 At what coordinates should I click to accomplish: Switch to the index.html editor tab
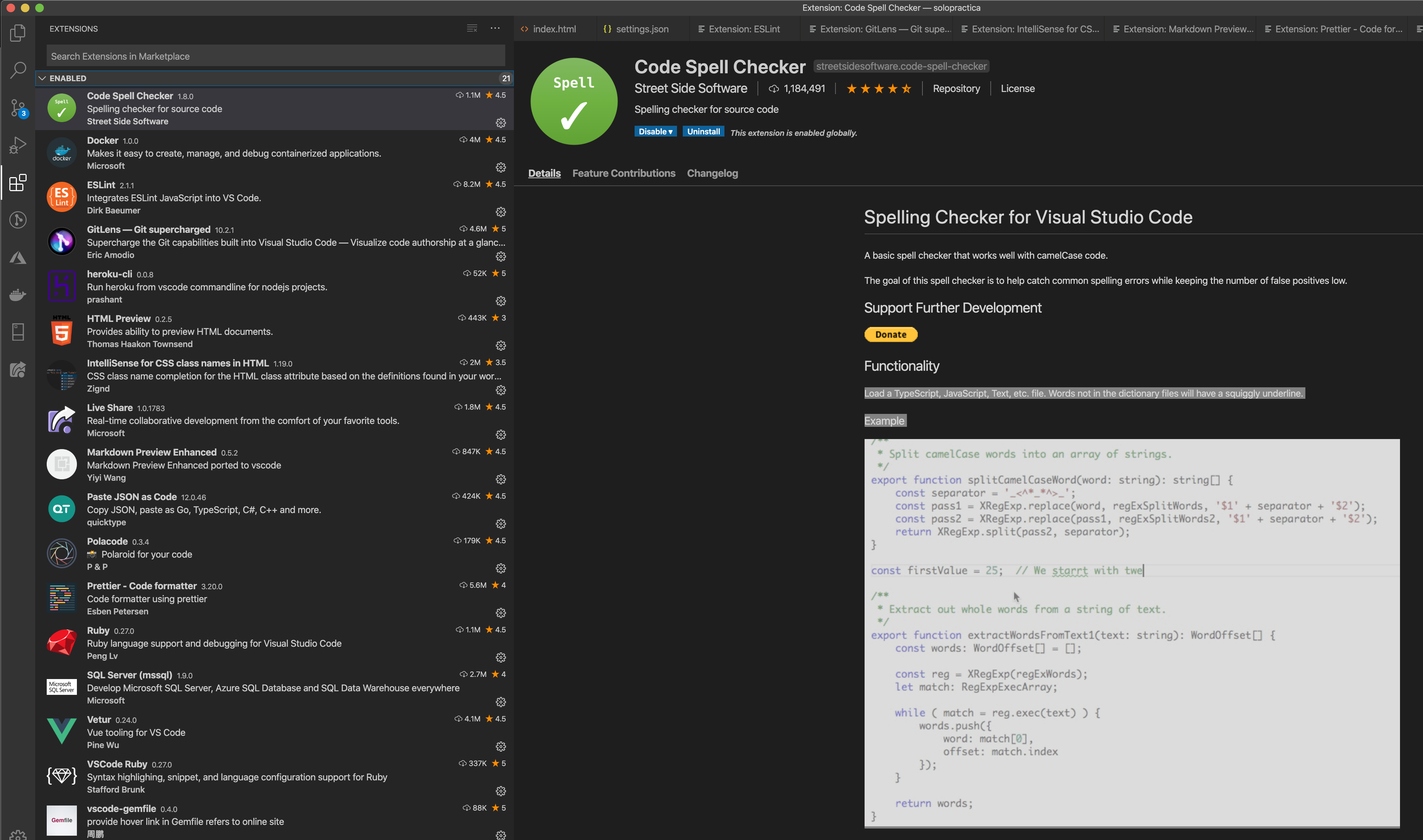(x=554, y=28)
